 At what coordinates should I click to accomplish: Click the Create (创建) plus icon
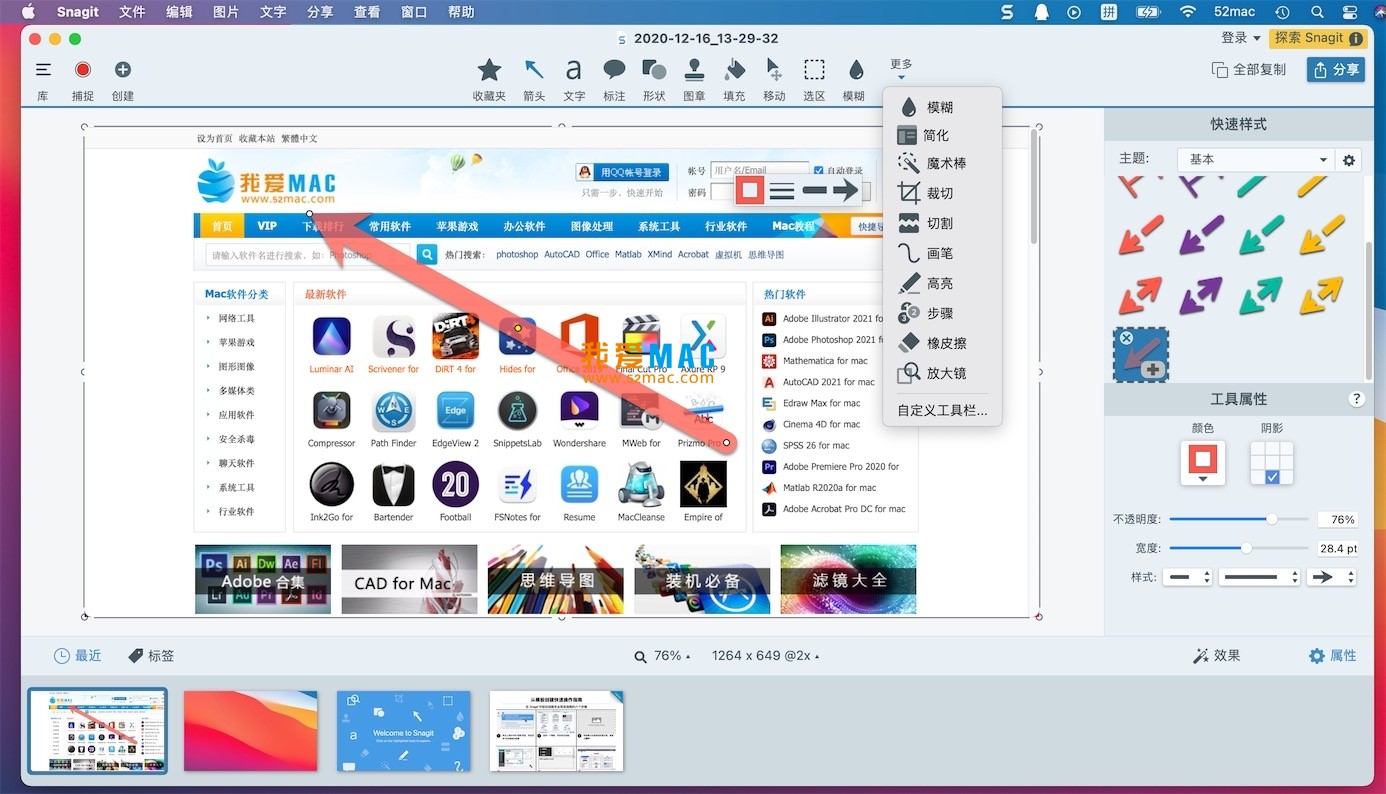pyautogui.click(x=123, y=70)
